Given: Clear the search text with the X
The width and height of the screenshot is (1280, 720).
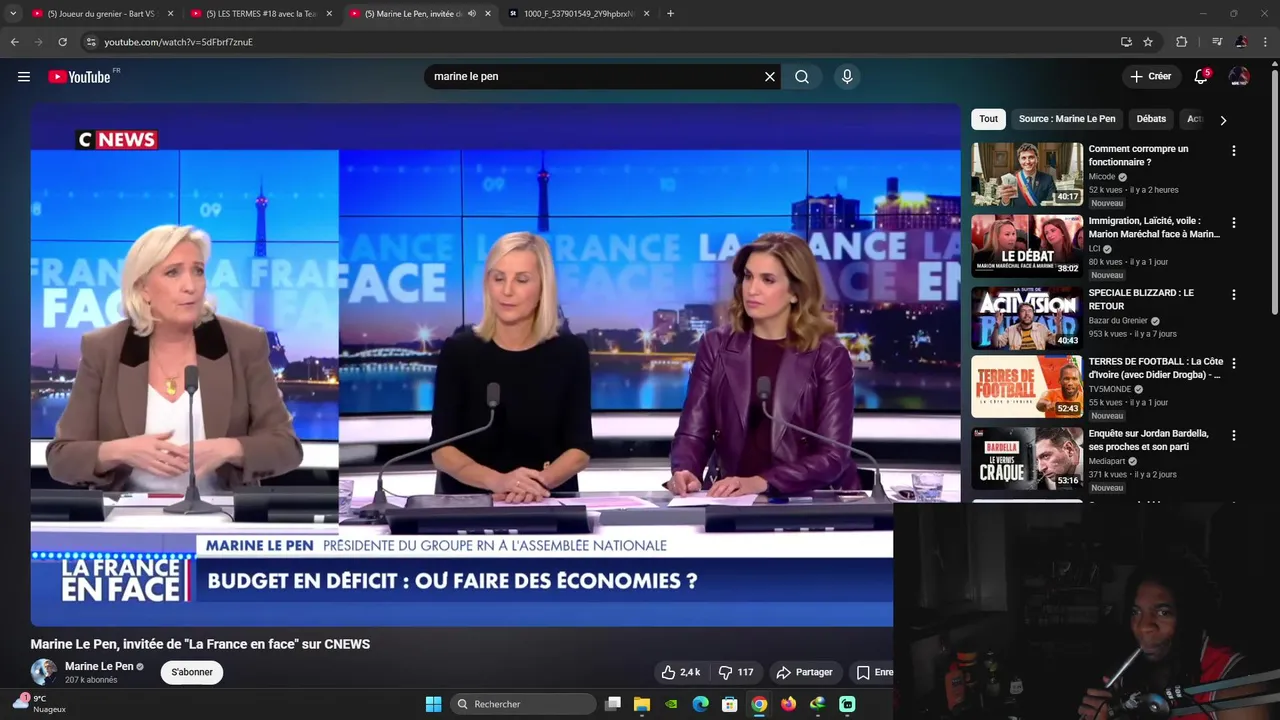Looking at the screenshot, I should click(x=770, y=76).
